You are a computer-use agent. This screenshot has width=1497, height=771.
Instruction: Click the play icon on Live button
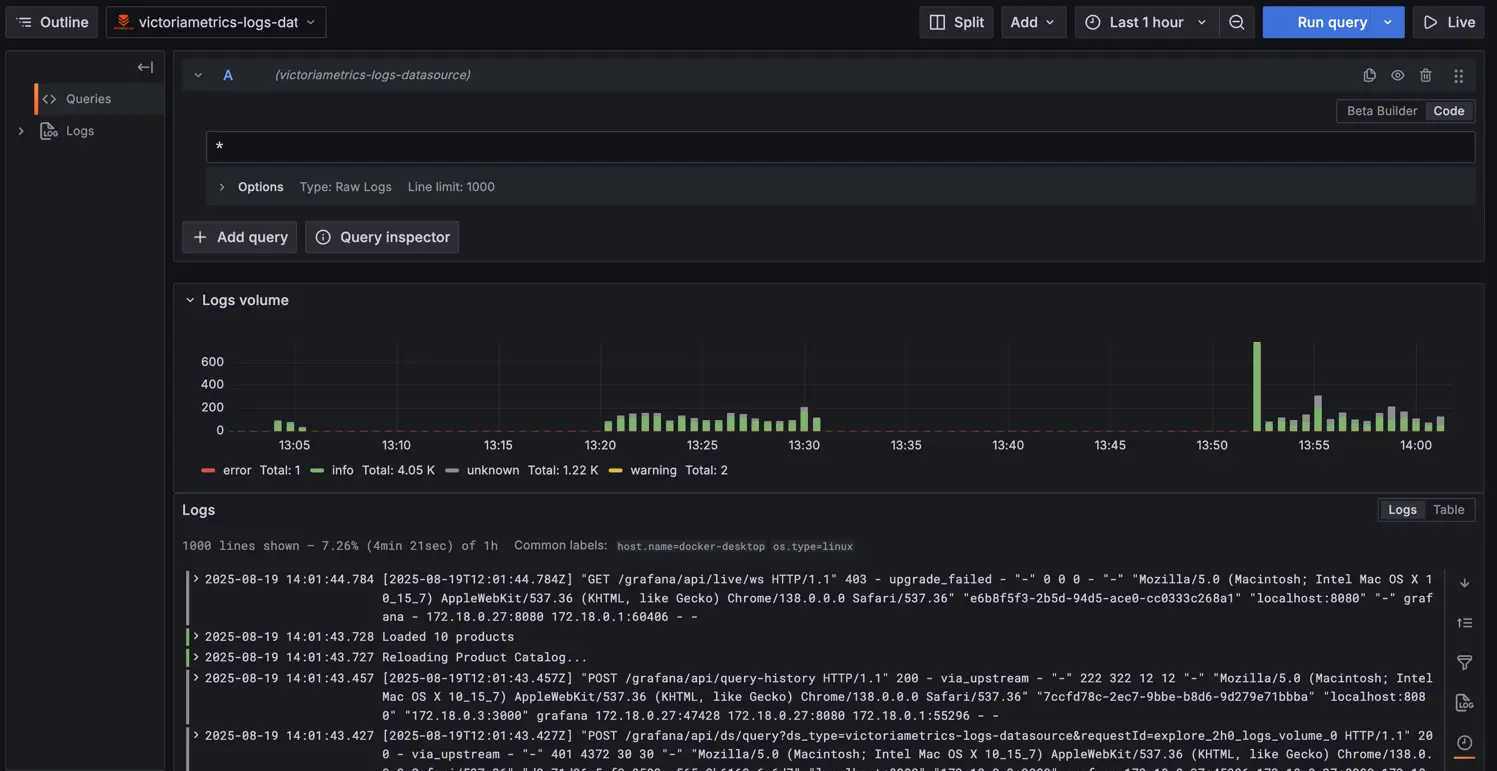1431,22
